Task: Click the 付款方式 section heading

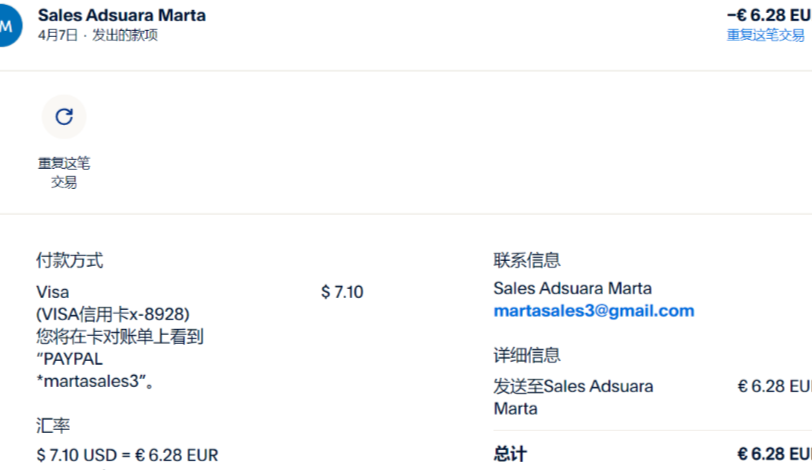Action: 69,261
